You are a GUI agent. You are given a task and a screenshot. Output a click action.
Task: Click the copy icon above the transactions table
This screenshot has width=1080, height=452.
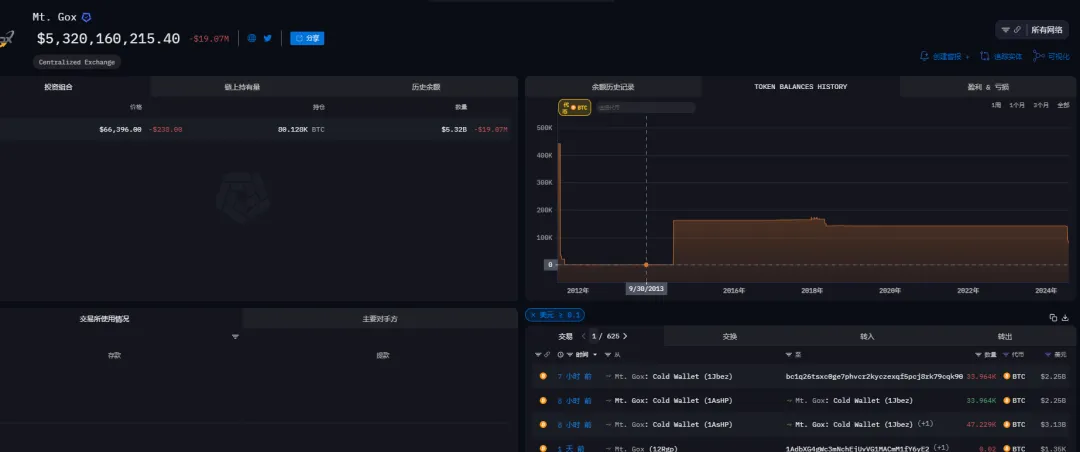tap(1053, 318)
